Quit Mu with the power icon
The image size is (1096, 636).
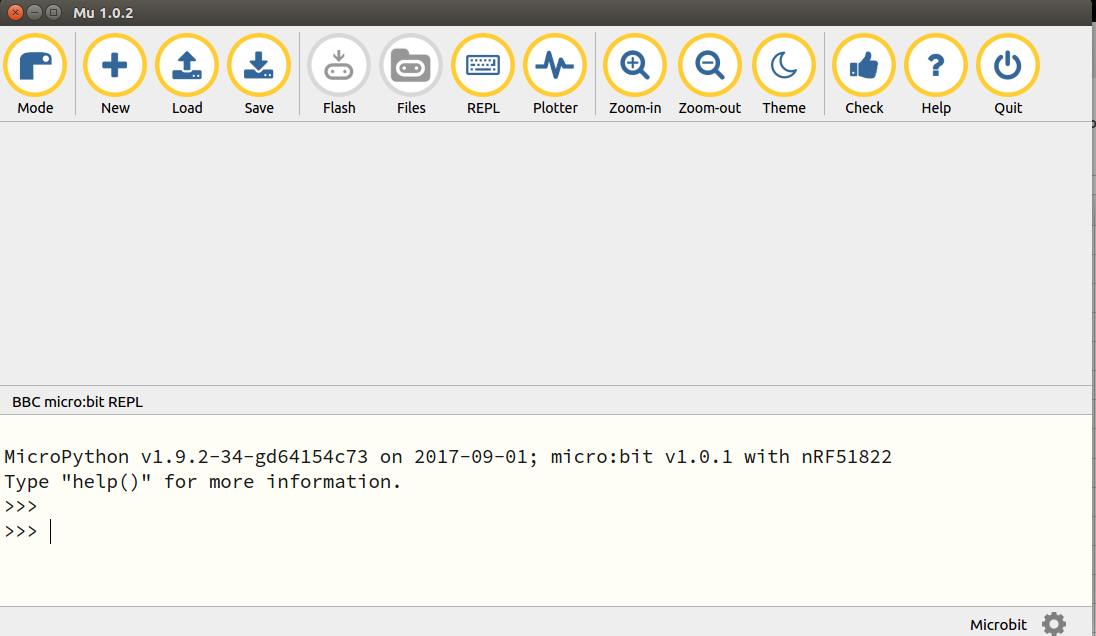point(1008,75)
